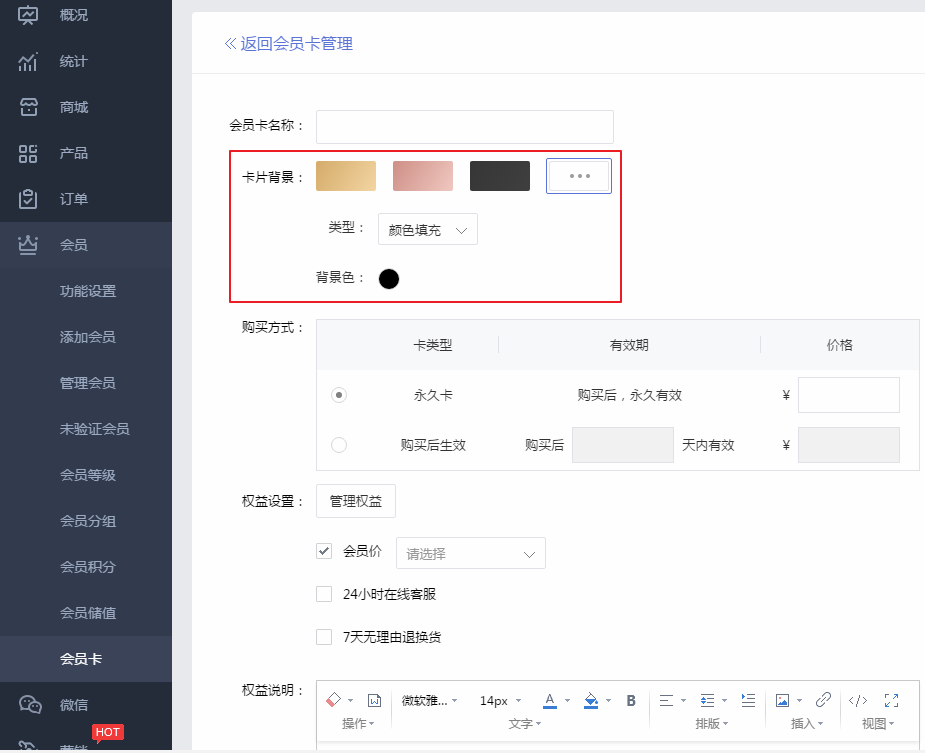Click the 管理权益 button
Image resolution: width=925 pixels, height=753 pixels.
[356, 501]
